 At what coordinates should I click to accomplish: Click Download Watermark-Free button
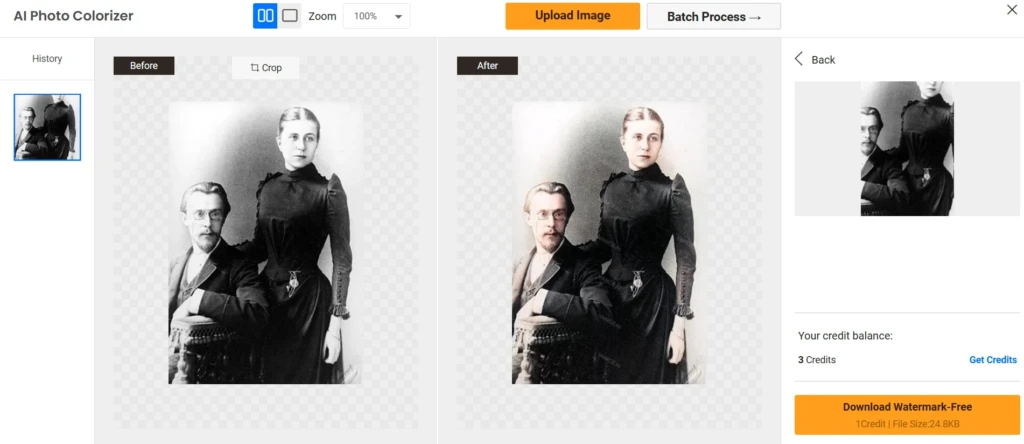coord(907,415)
